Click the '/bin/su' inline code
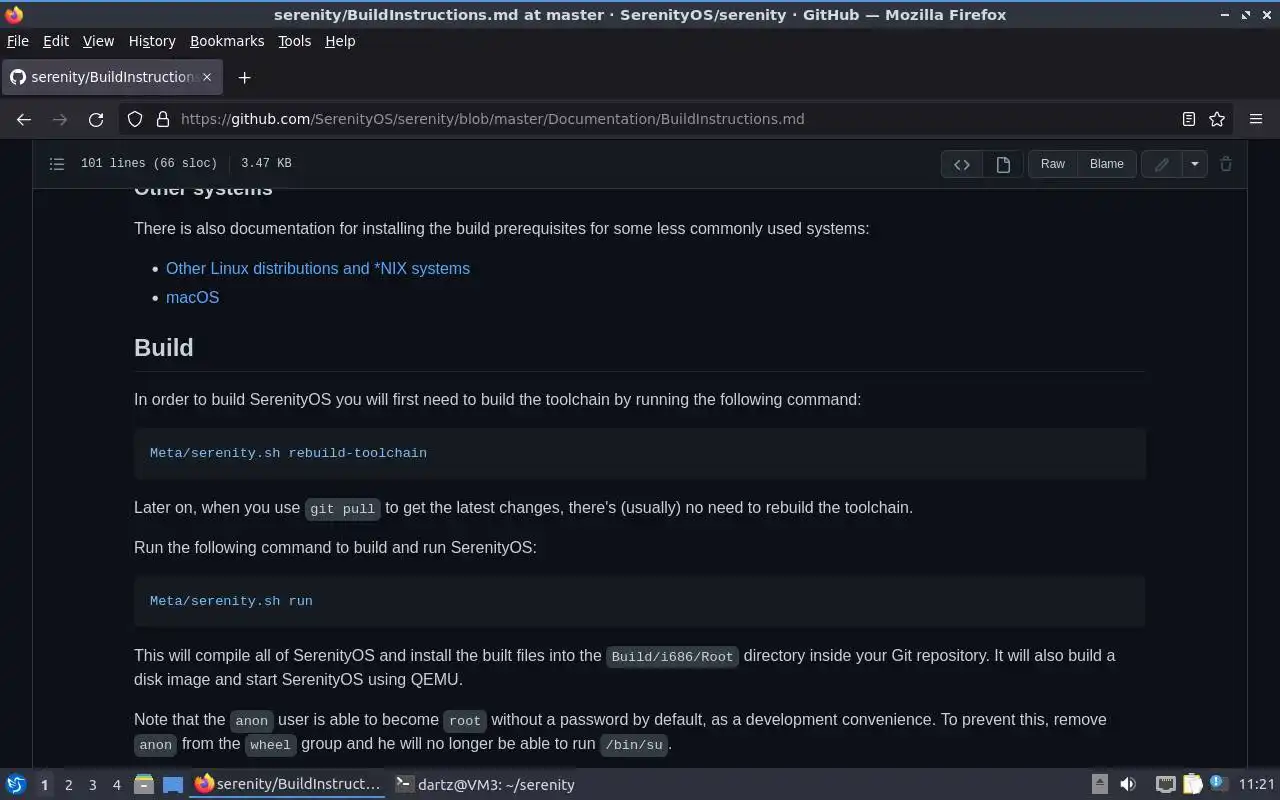This screenshot has height=800, width=1280. pyautogui.click(x=634, y=745)
